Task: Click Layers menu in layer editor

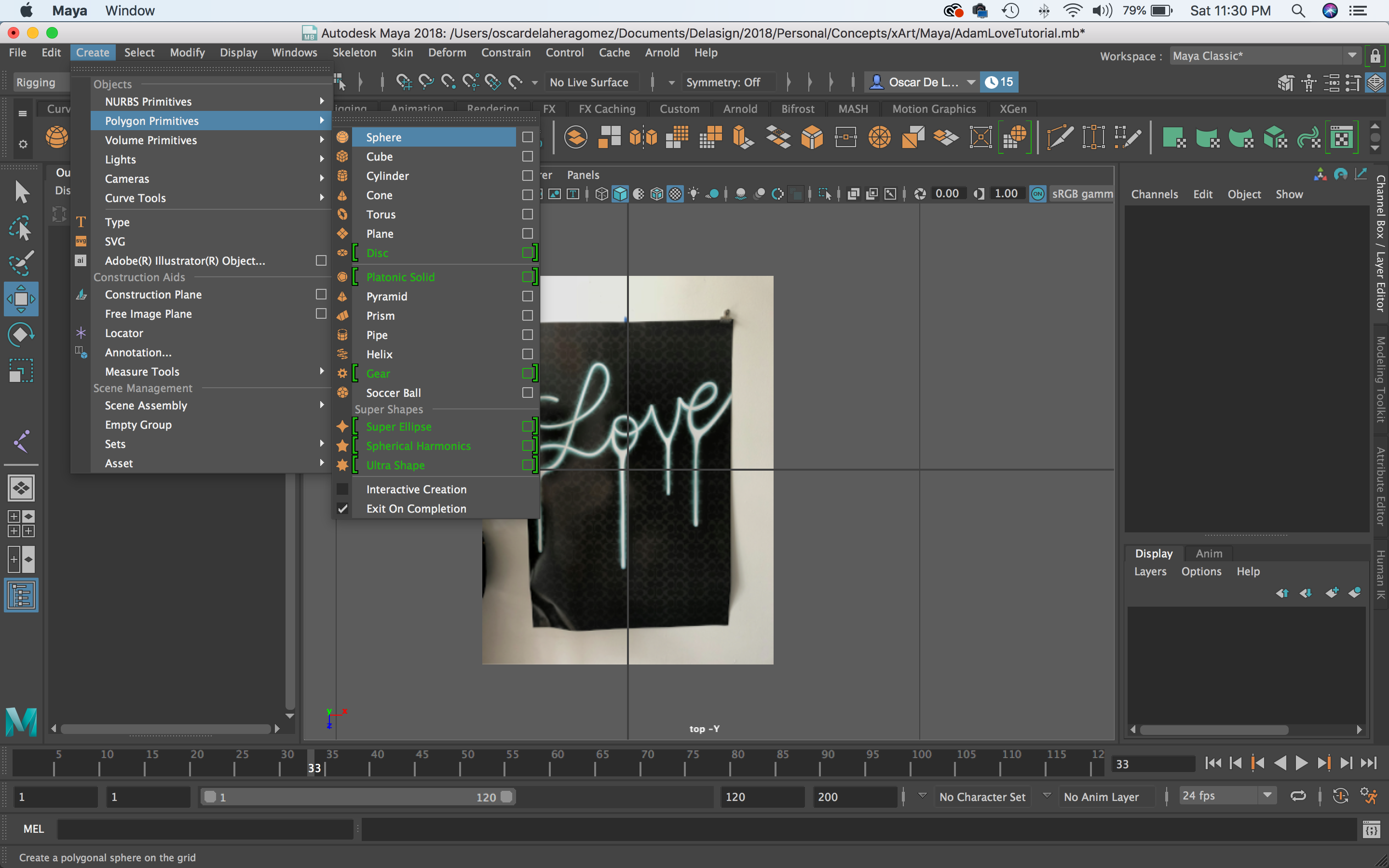Action: click(1150, 571)
